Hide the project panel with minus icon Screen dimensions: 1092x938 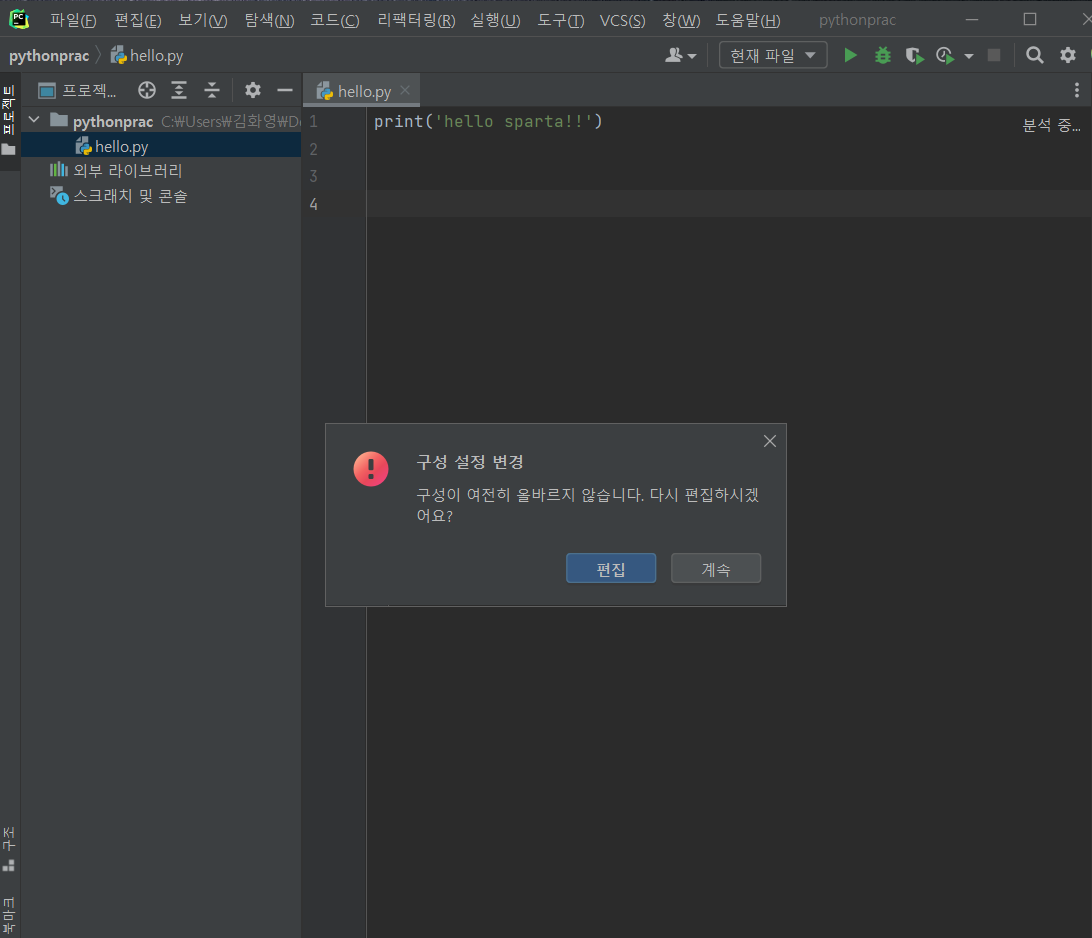[285, 90]
